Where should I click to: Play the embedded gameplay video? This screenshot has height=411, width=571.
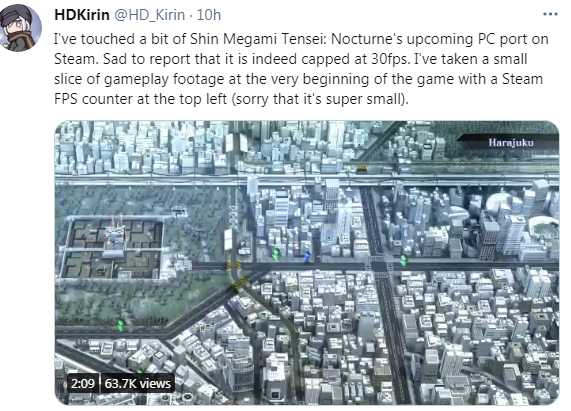point(307,262)
